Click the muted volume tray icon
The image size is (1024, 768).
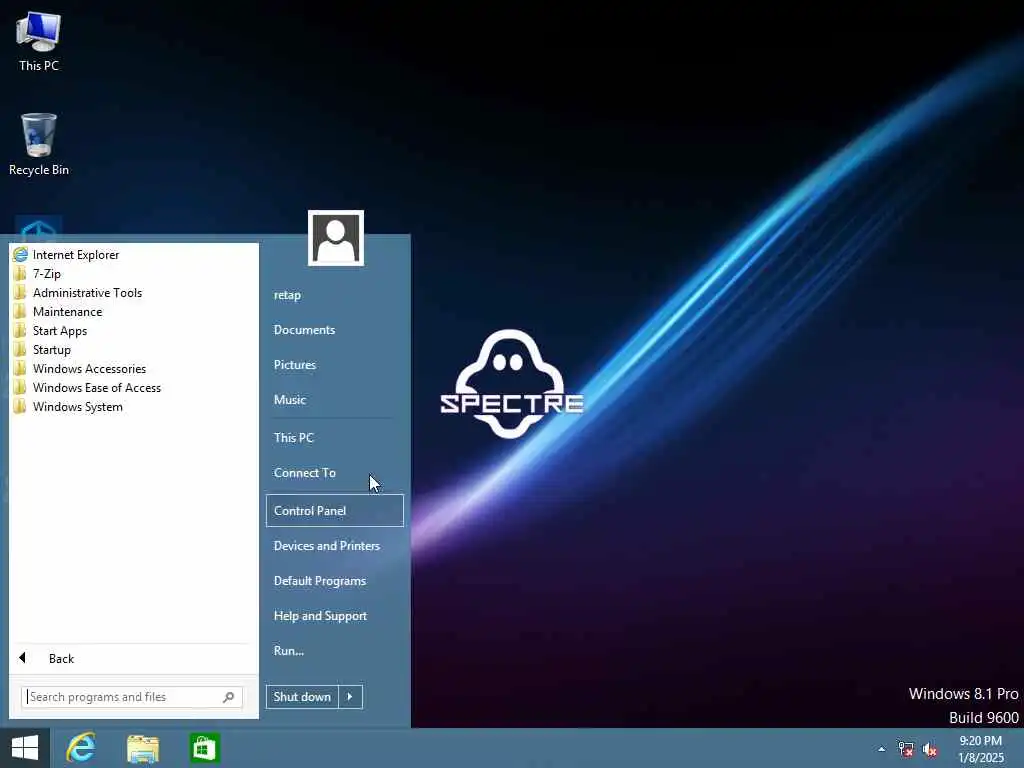click(x=930, y=750)
